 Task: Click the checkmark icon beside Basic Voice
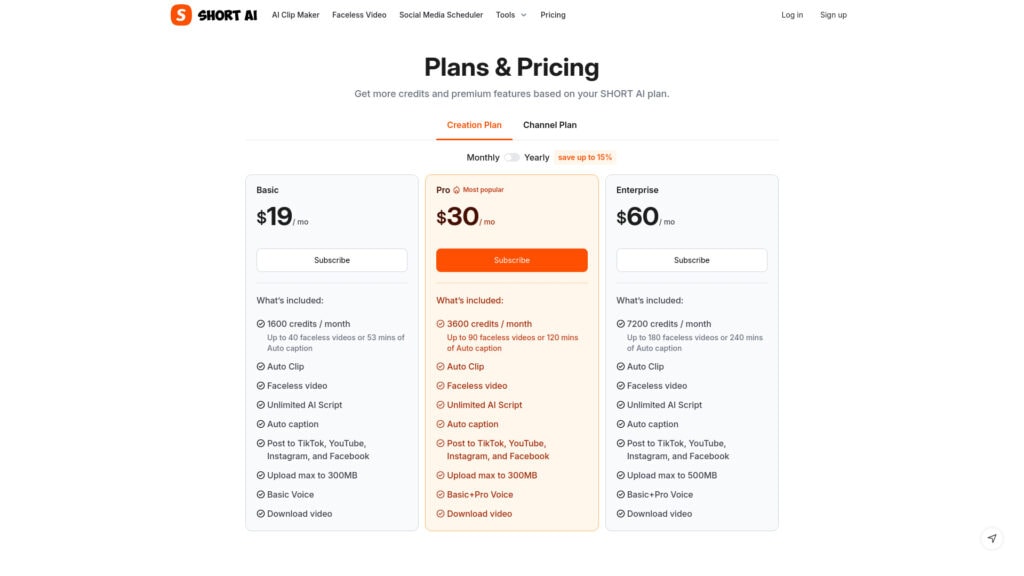click(x=261, y=495)
